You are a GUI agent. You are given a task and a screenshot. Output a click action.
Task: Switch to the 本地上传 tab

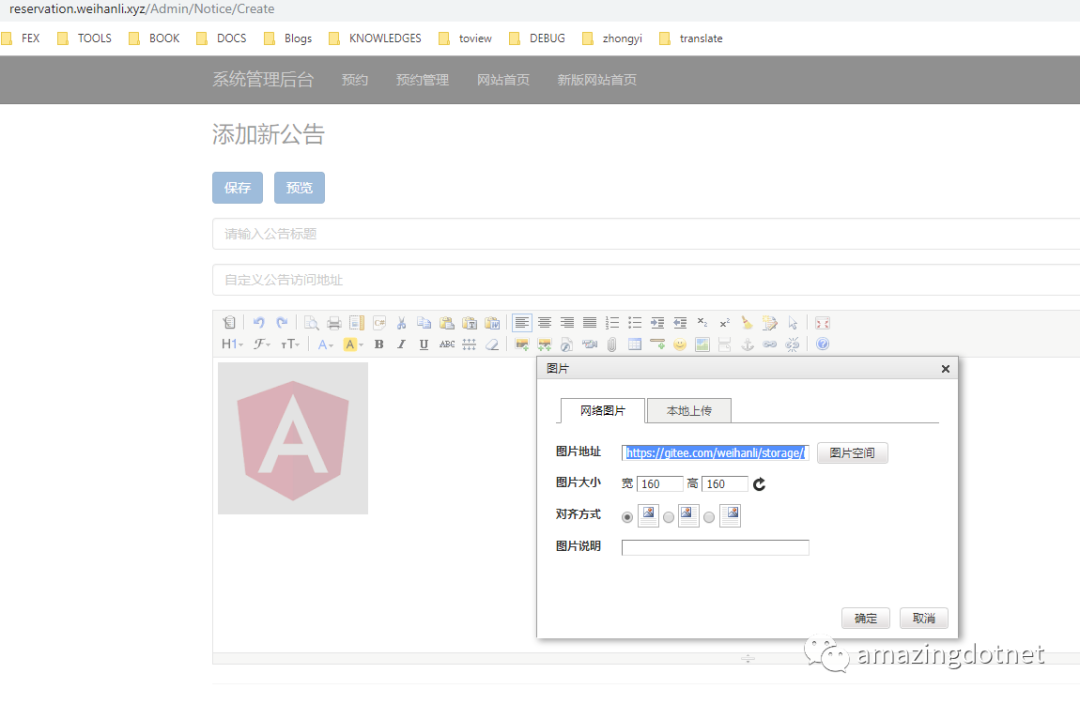tap(689, 411)
